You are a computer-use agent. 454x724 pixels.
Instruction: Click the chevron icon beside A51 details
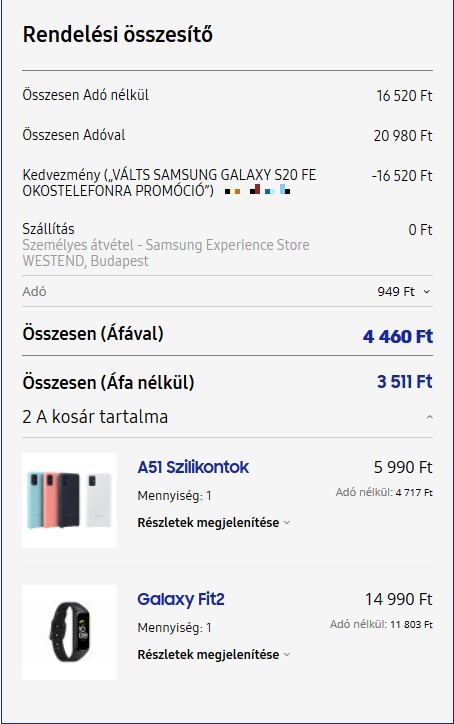[x=287, y=523]
